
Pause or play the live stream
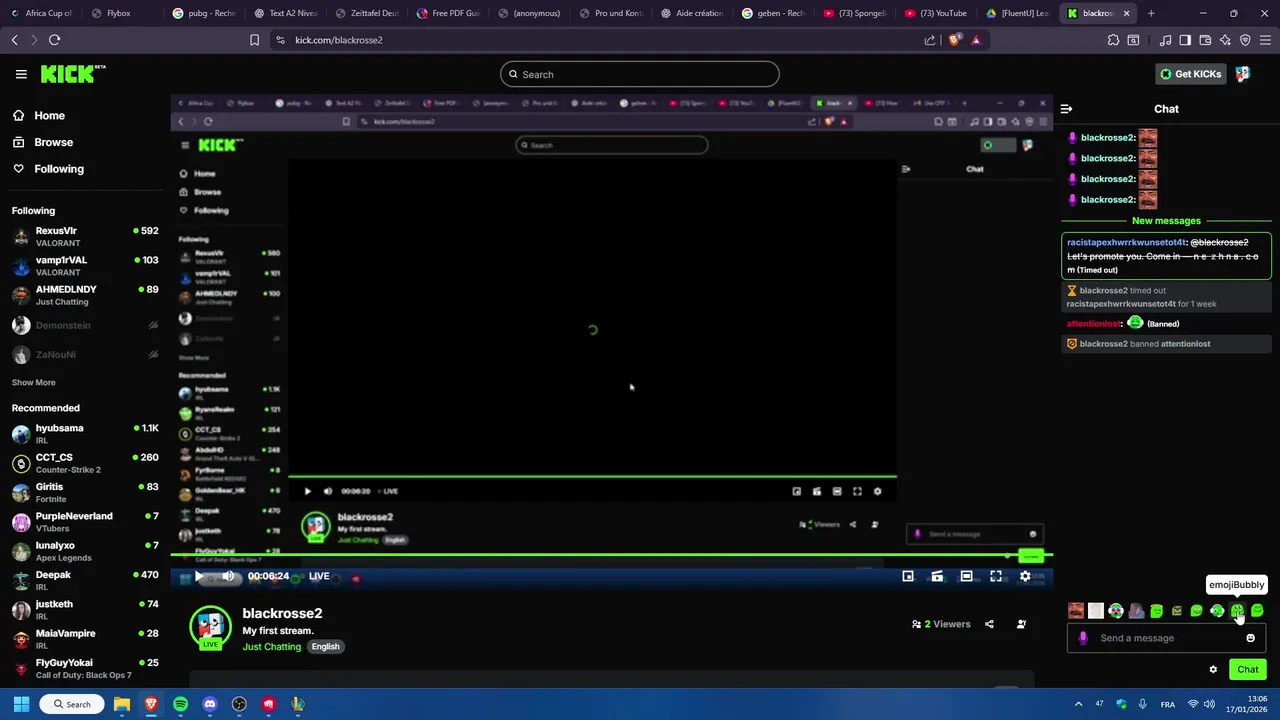[x=199, y=576]
